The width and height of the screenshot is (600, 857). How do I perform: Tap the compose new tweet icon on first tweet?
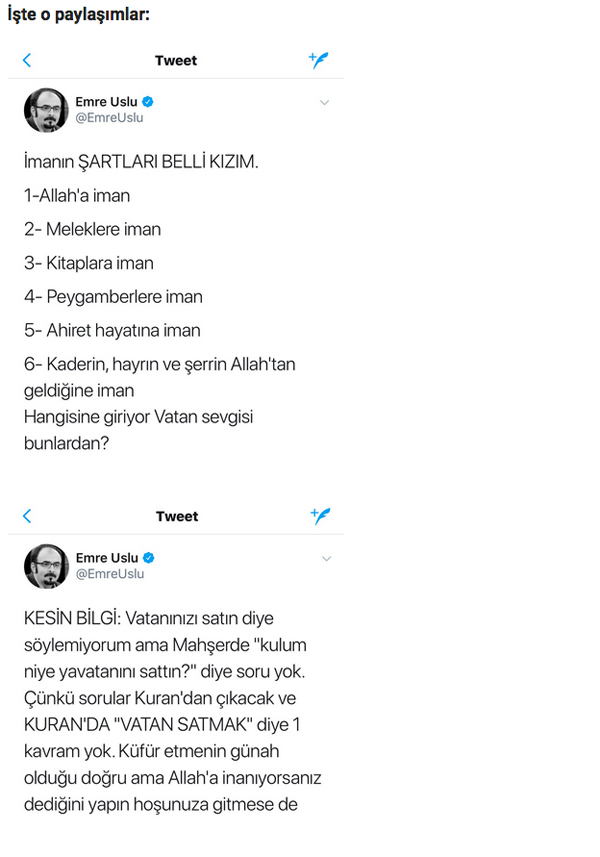[x=319, y=60]
